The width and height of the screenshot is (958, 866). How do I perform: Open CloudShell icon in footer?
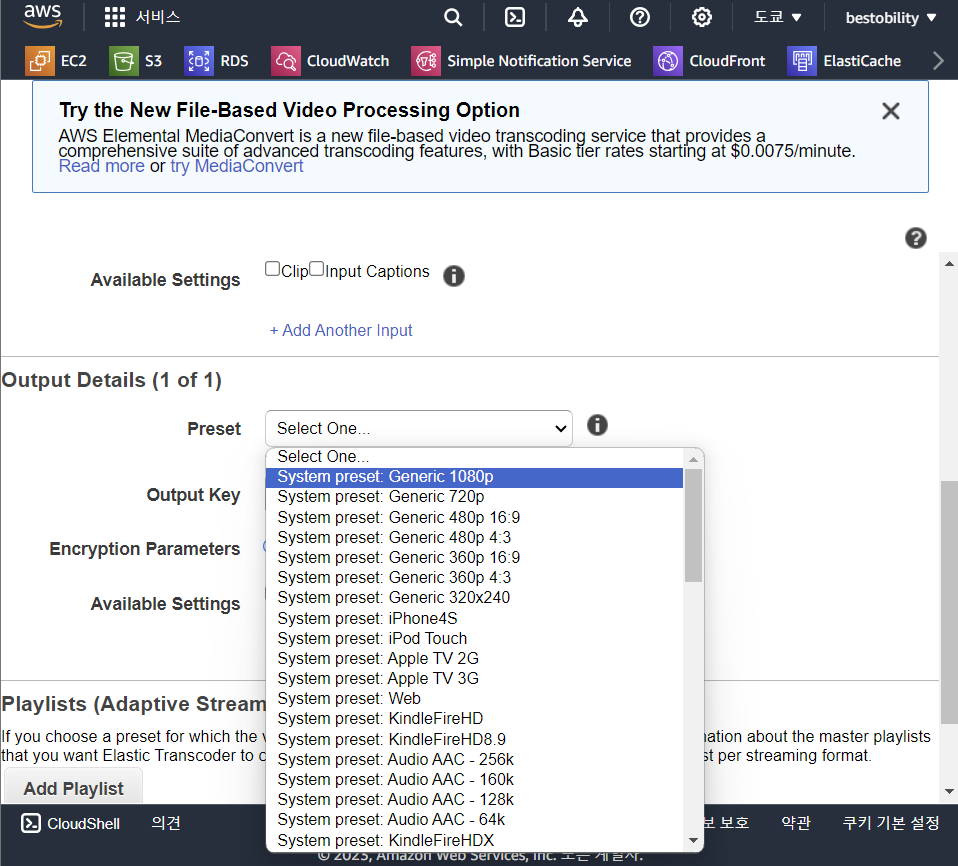(31, 823)
